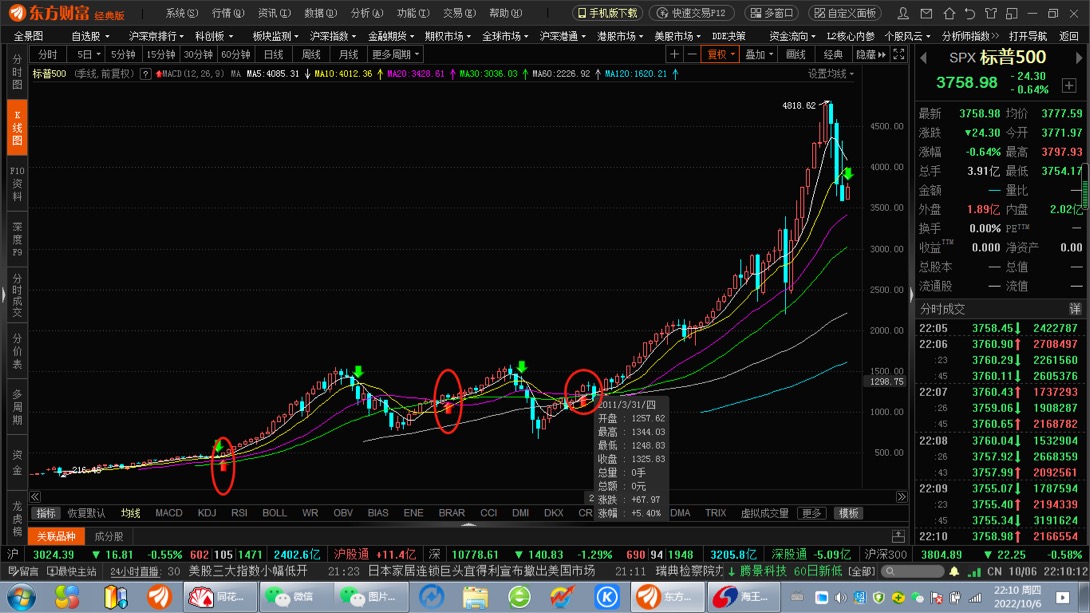Click 恢复默认 restore default
Viewport: 1090px width, 613px height.
(x=86, y=513)
